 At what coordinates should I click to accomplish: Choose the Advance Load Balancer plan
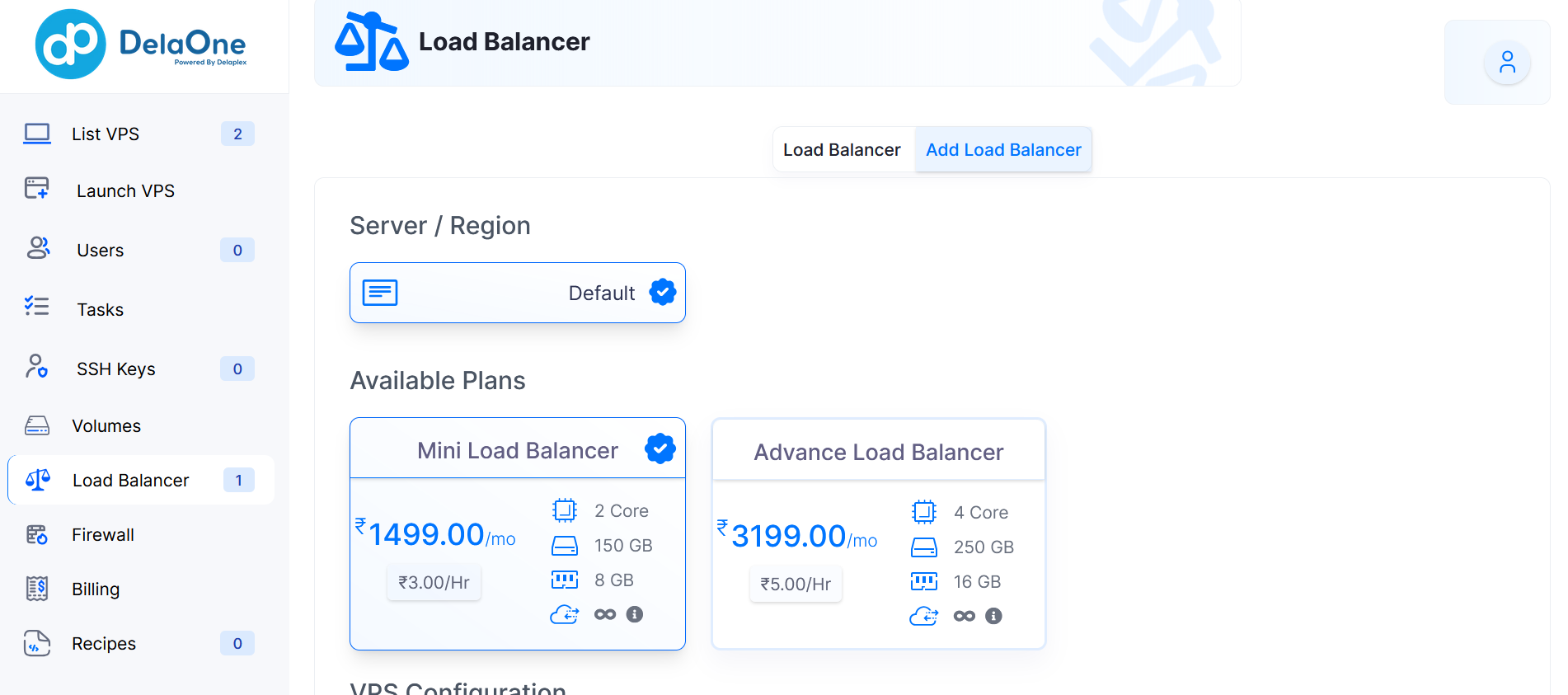pos(878,452)
